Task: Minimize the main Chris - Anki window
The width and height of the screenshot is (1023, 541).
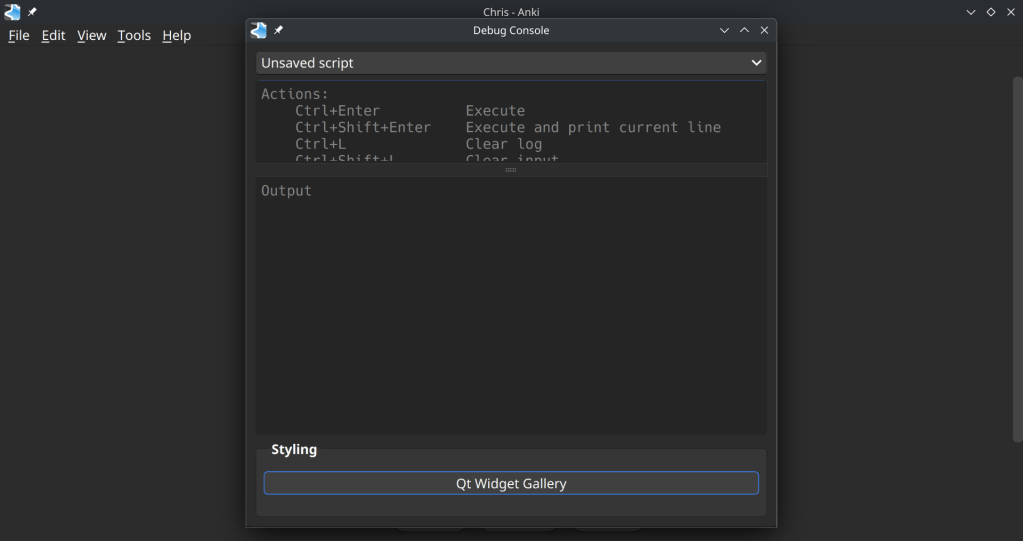Action: tap(971, 12)
